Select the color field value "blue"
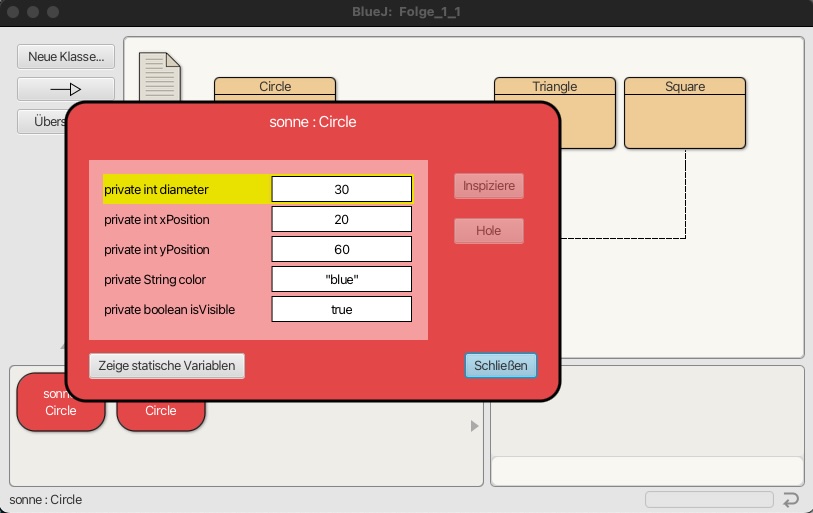The width and height of the screenshot is (813, 513). [341, 279]
